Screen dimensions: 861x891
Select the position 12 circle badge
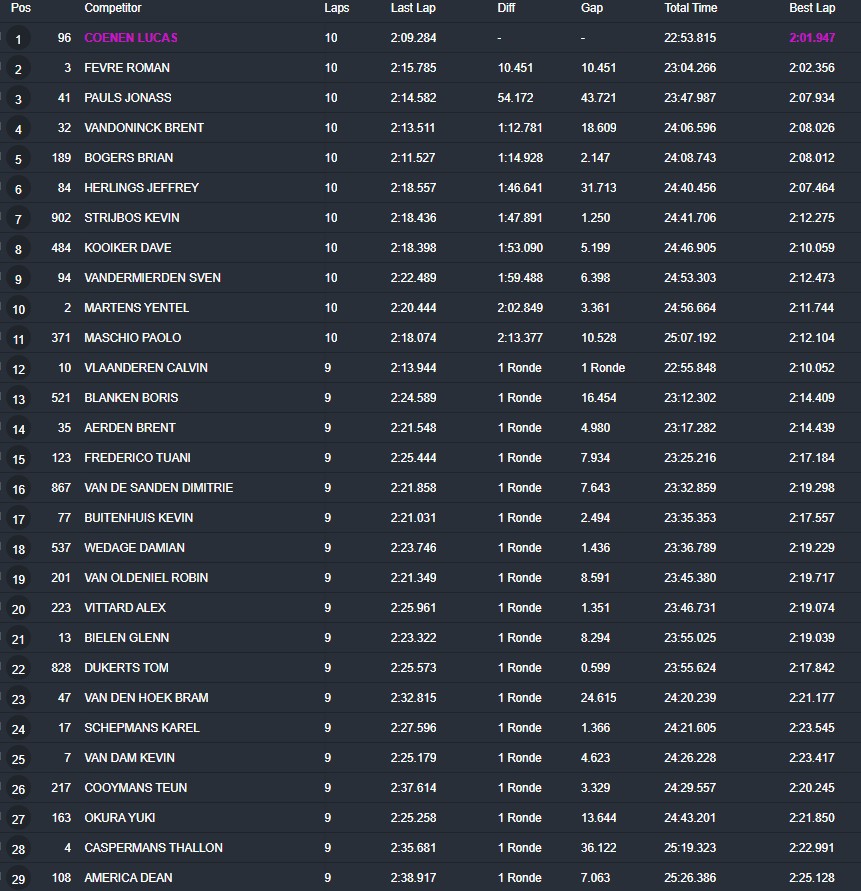pyautogui.click(x=19, y=370)
